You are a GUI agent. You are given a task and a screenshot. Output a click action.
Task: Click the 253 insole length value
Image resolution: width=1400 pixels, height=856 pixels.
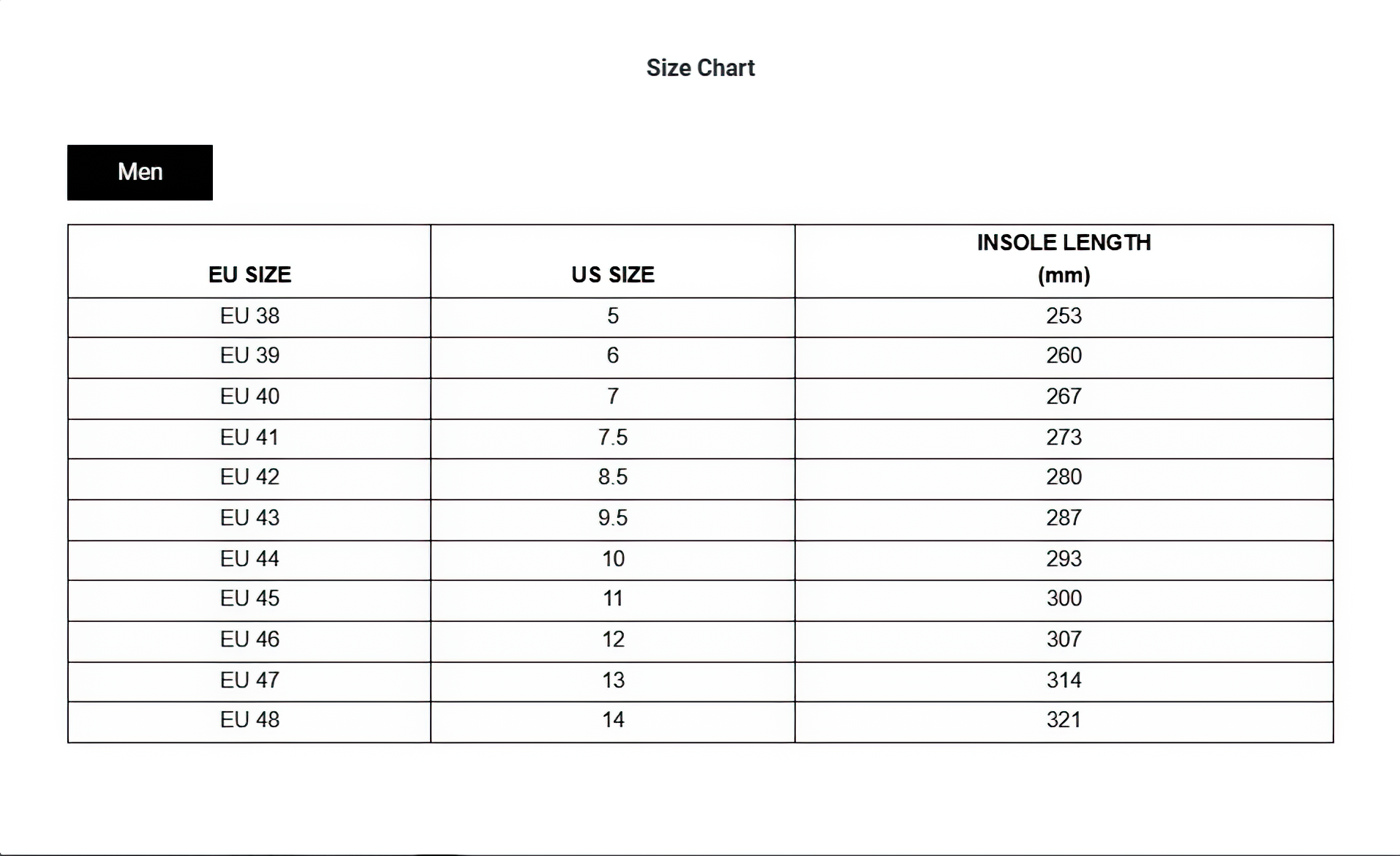click(x=1064, y=316)
